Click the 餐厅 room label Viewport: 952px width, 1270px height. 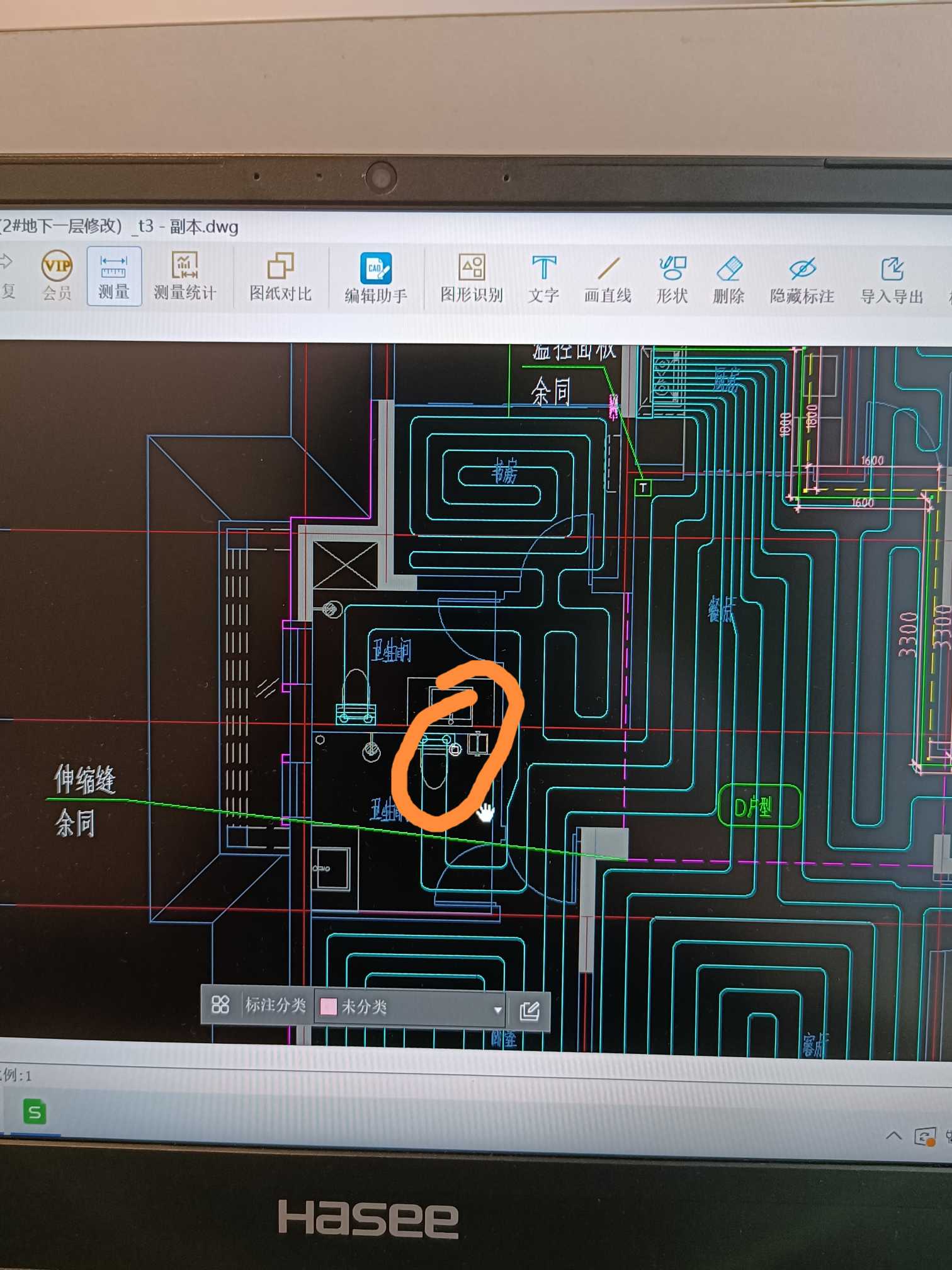(721, 609)
